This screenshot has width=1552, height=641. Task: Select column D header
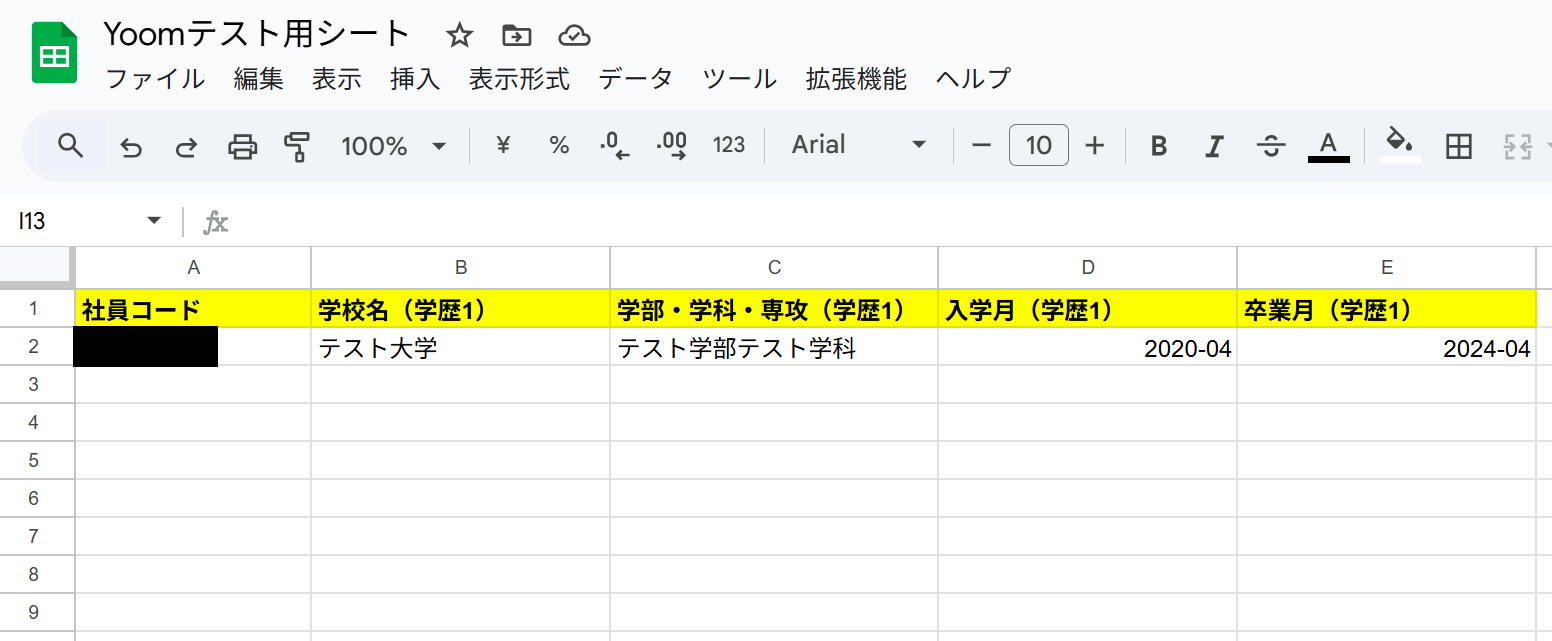click(x=1088, y=267)
